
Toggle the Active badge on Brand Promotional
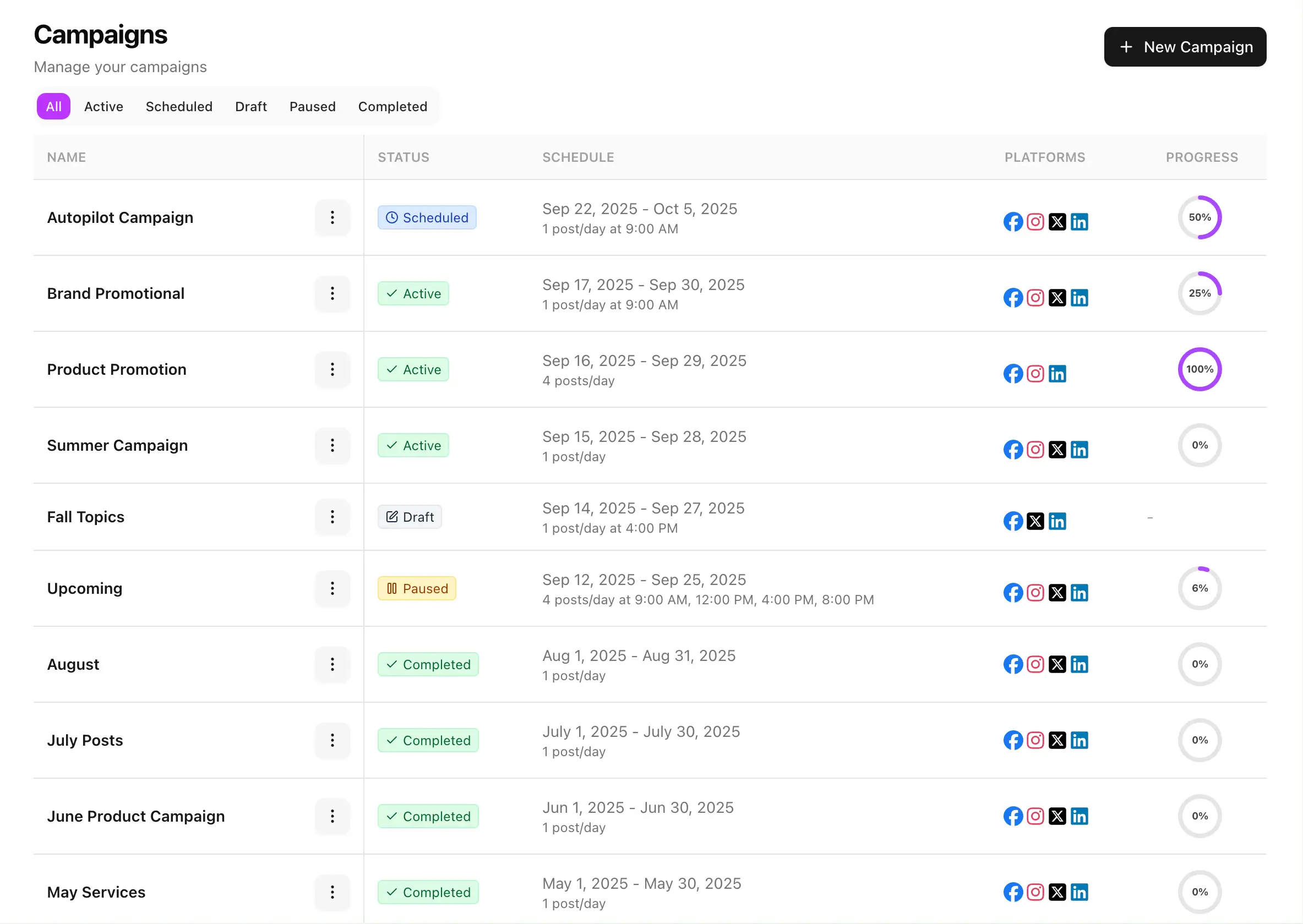tap(413, 293)
